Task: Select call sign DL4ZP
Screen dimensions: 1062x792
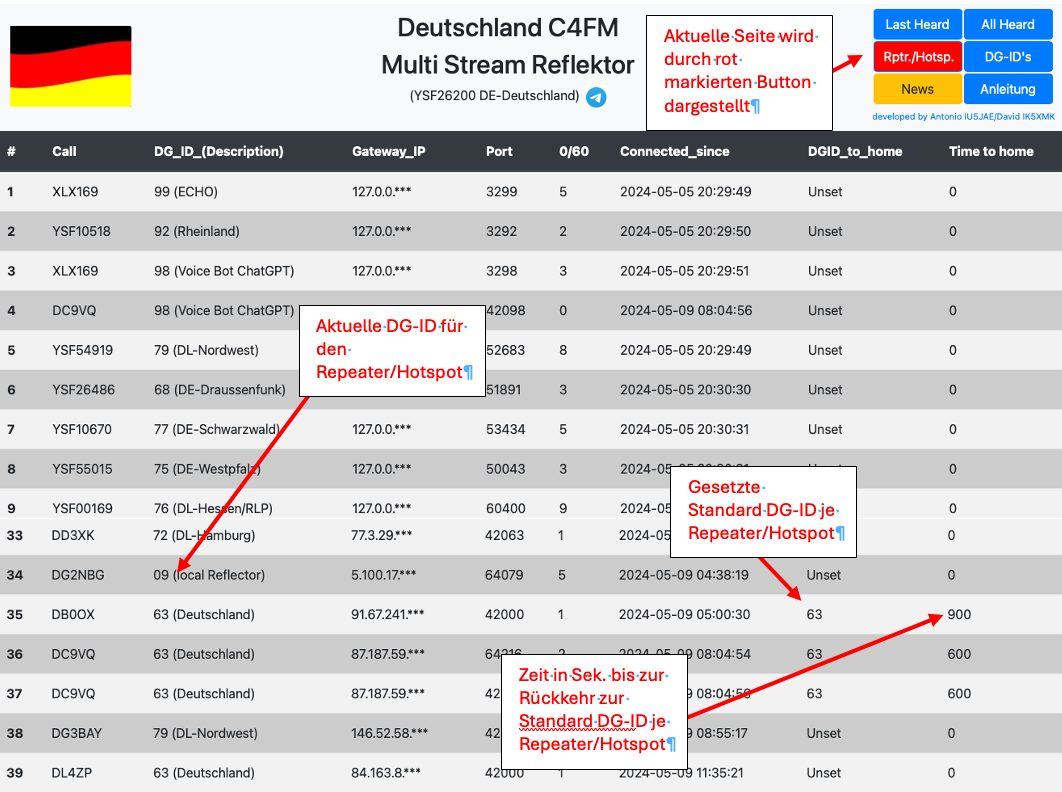Action: 72,773
